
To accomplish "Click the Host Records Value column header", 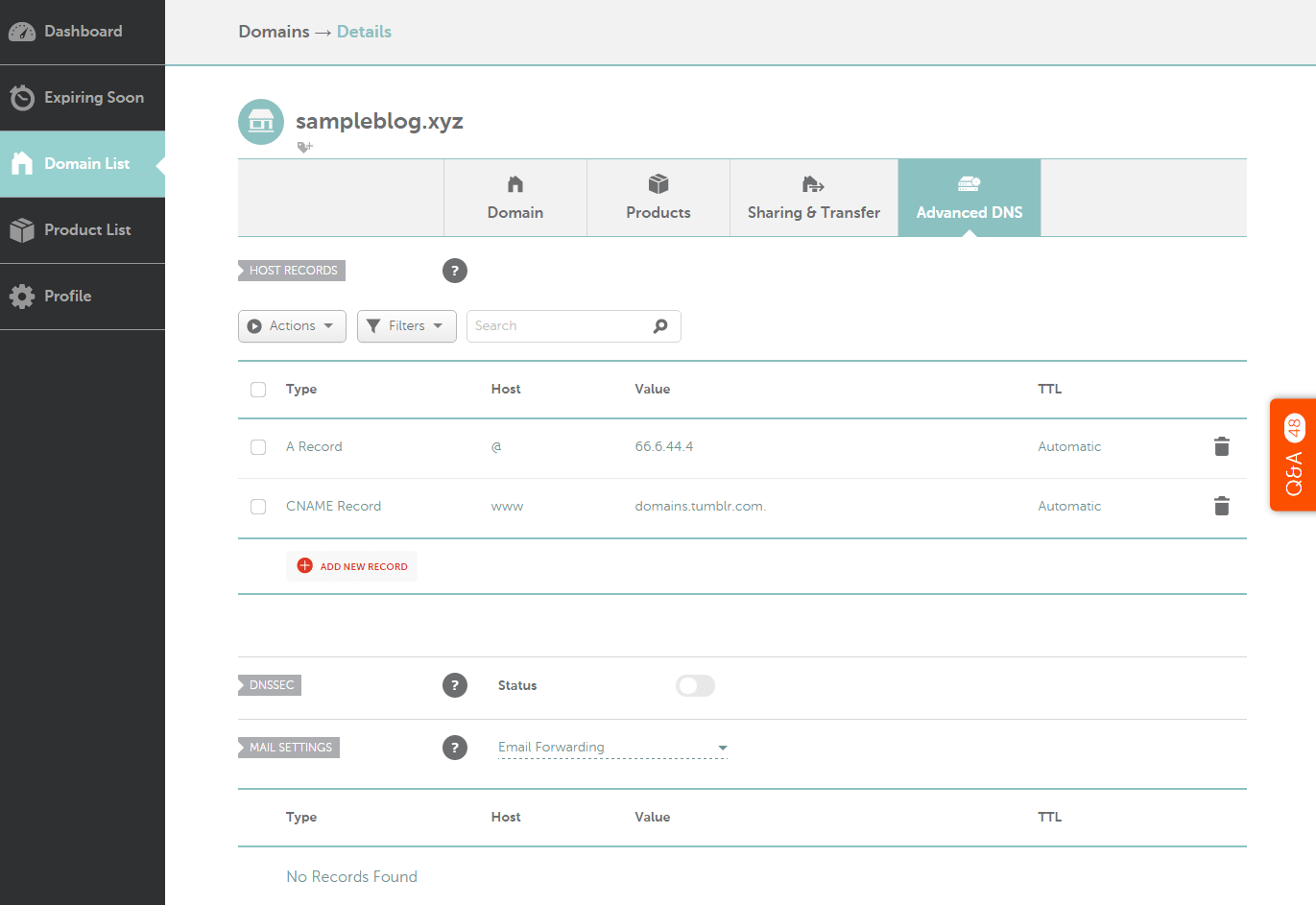I will 653,390.
